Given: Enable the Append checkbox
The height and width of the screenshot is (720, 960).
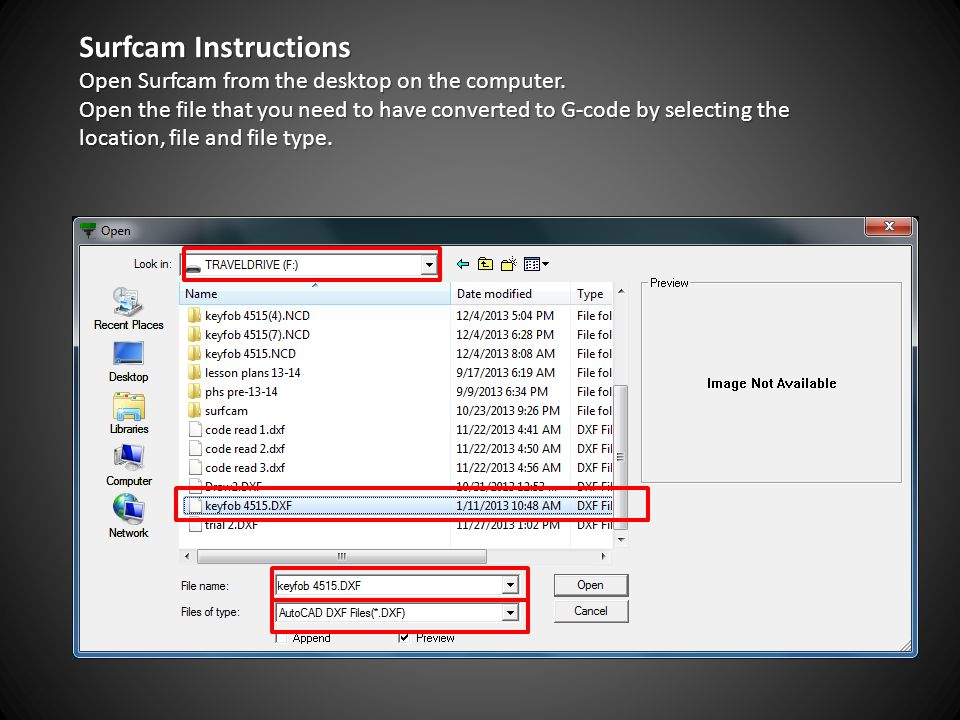Looking at the screenshot, I should click(281, 638).
